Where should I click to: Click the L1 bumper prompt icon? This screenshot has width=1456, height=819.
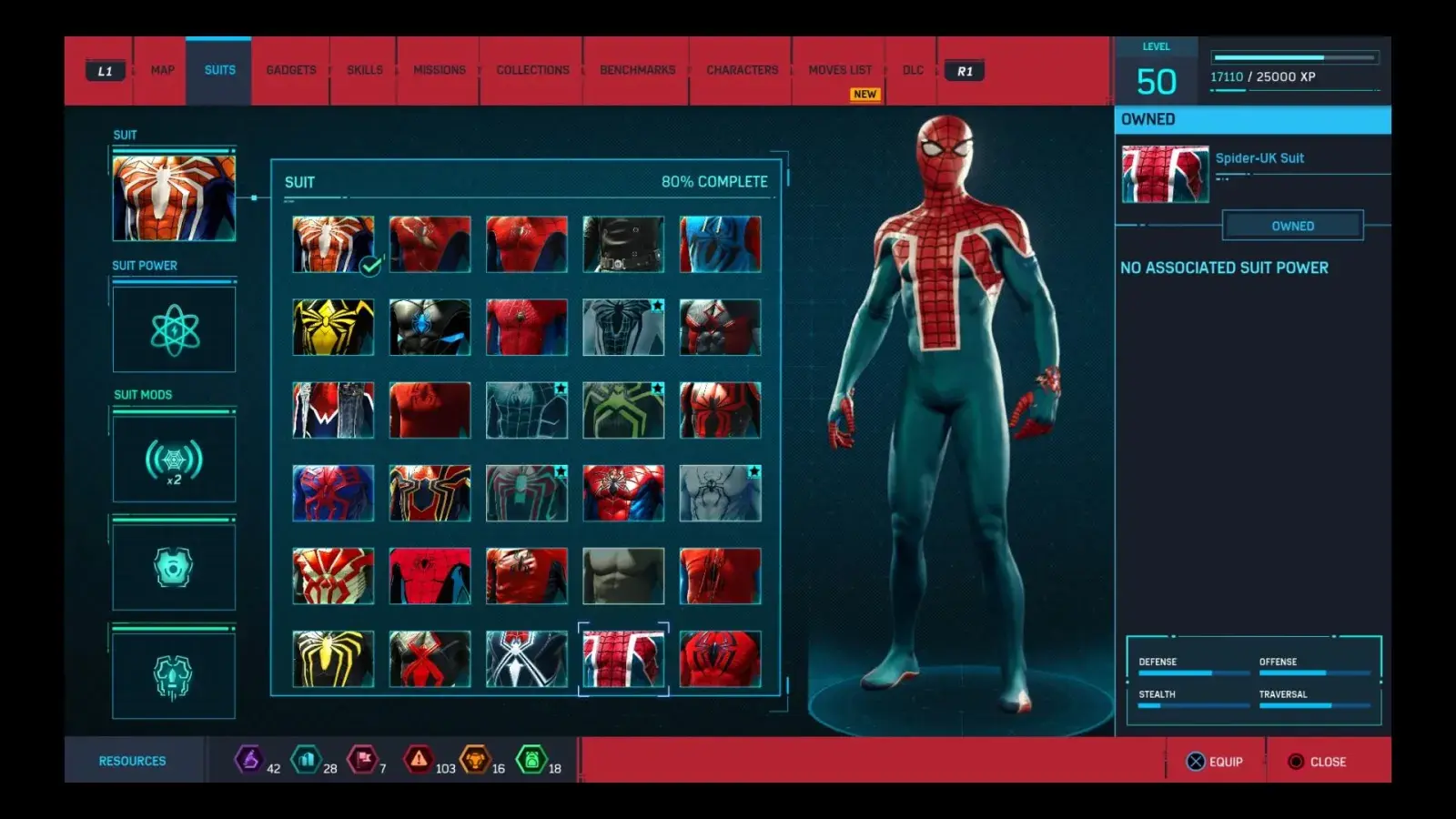tap(104, 70)
